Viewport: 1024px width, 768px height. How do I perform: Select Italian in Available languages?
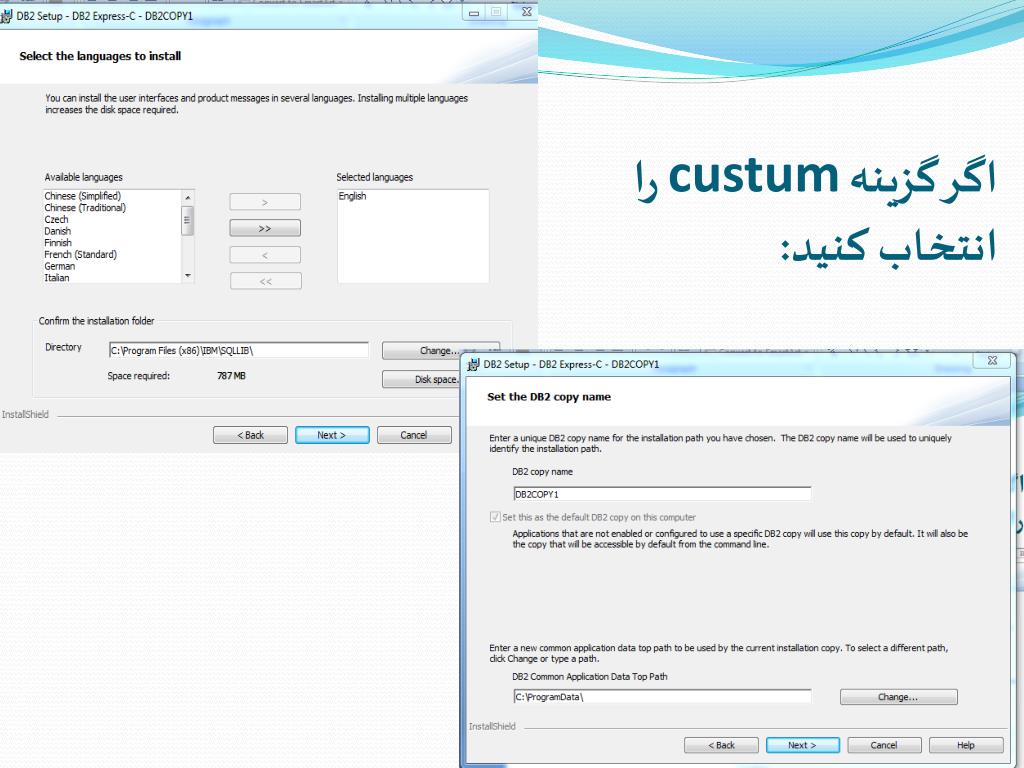click(57, 278)
